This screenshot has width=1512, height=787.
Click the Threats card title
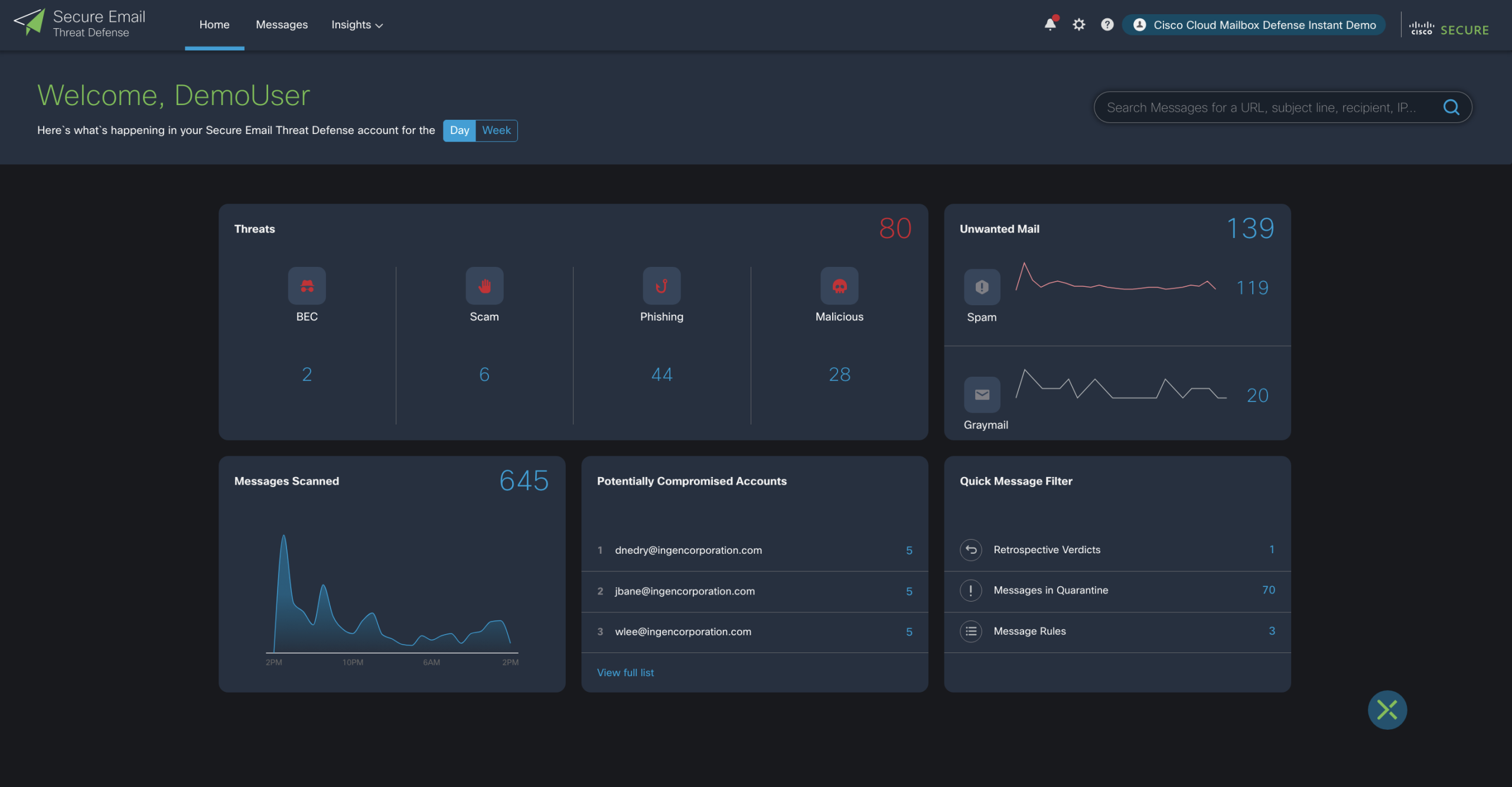click(255, 228)
